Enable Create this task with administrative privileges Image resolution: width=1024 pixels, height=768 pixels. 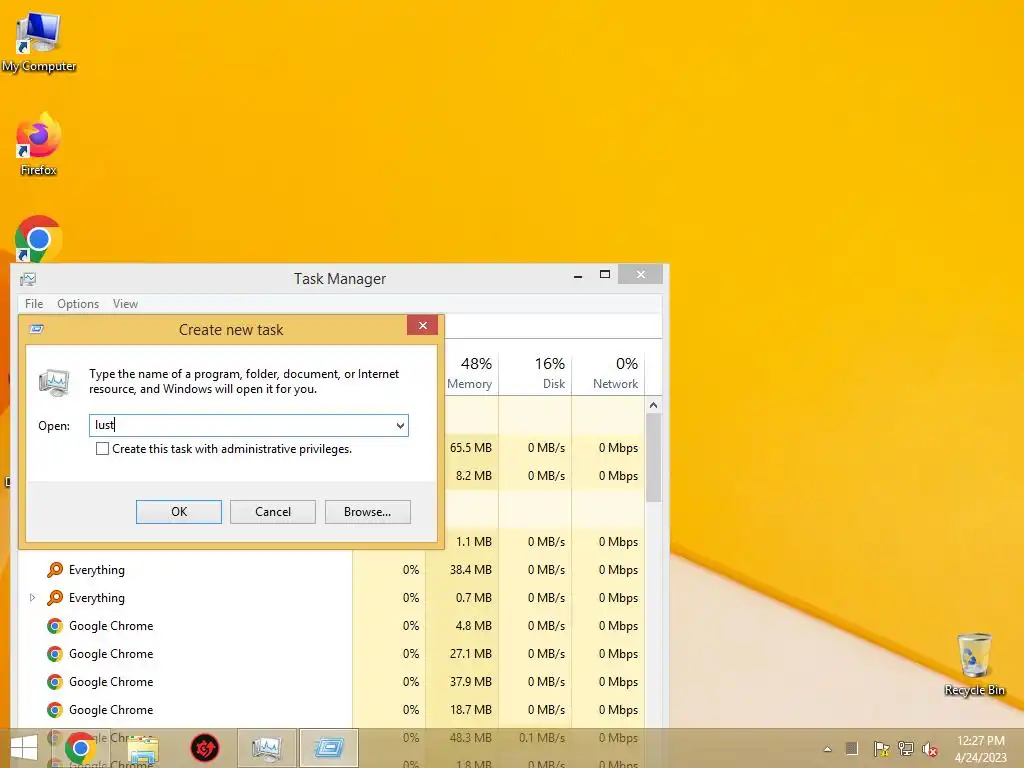click(x=103, y=449)
